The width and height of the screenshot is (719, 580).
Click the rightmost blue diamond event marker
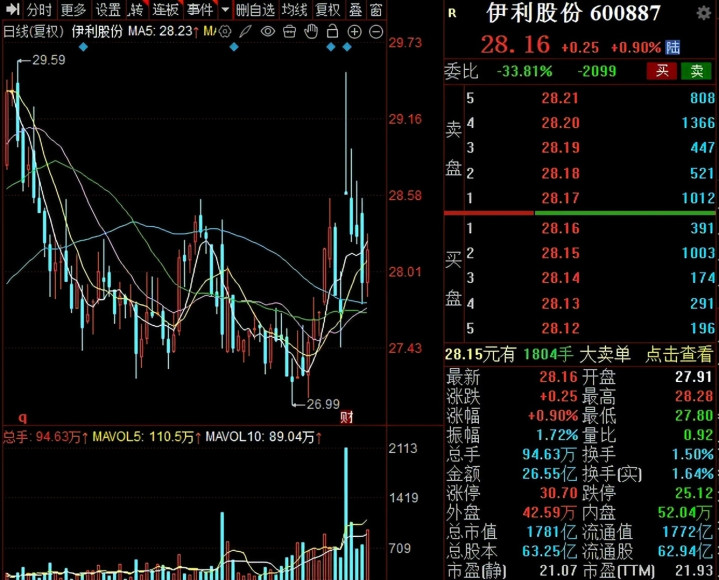347,47
